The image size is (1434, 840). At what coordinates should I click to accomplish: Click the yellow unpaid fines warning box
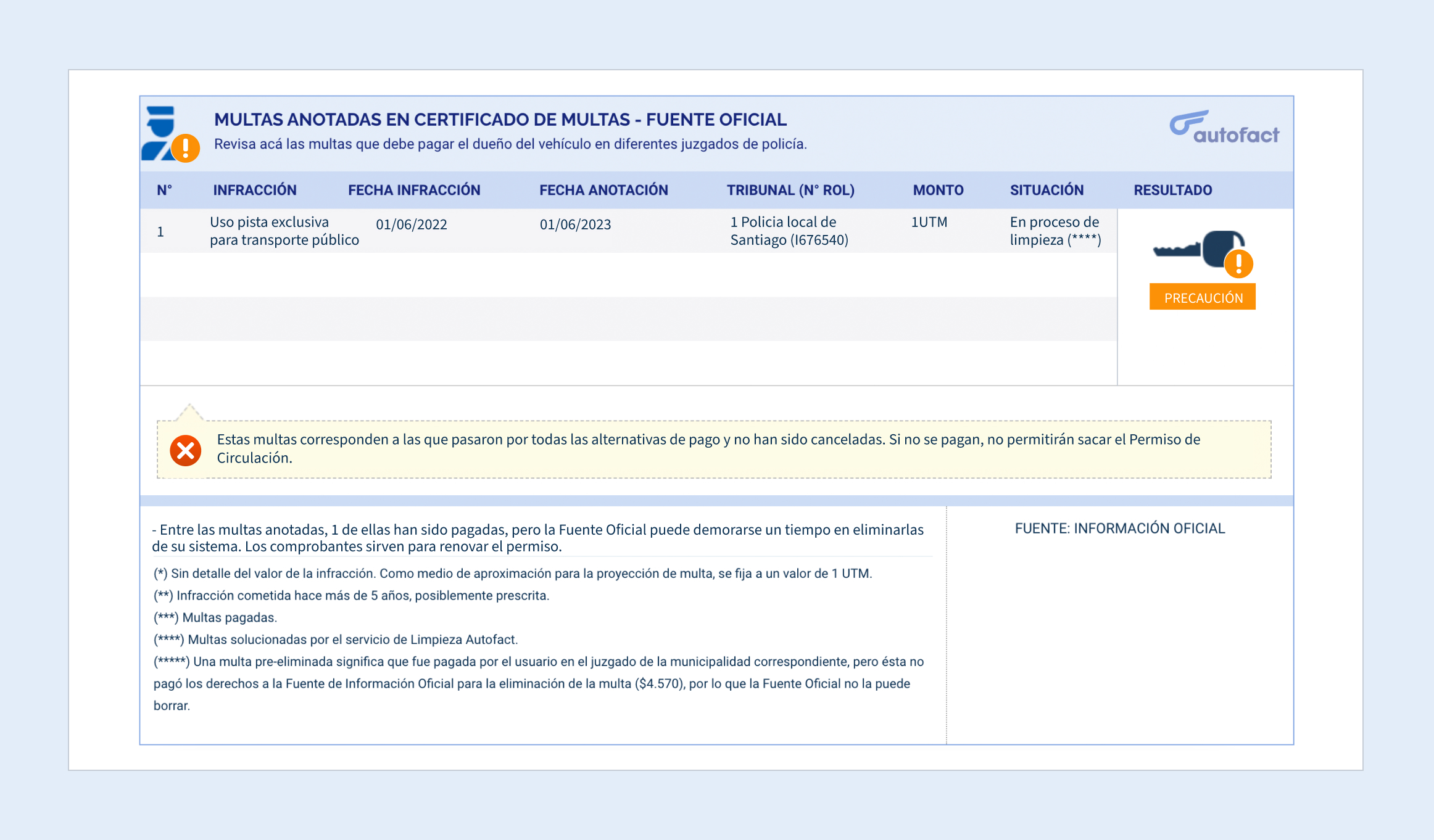click(713, 449)
